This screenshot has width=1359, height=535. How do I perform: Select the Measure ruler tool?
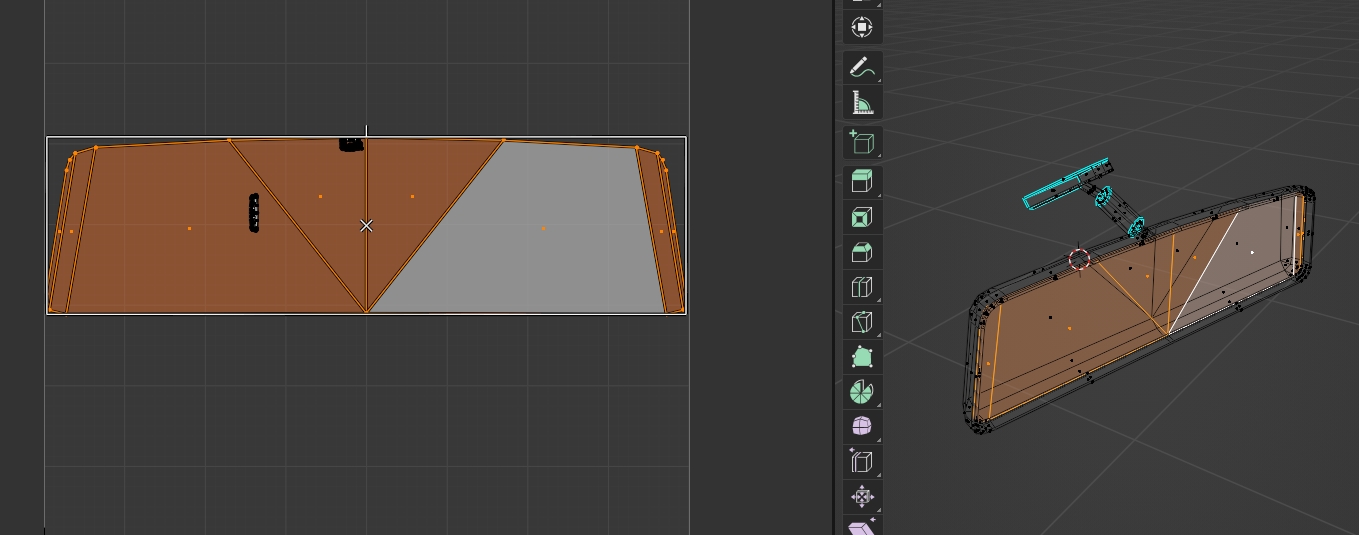click(x=862, y=103)
